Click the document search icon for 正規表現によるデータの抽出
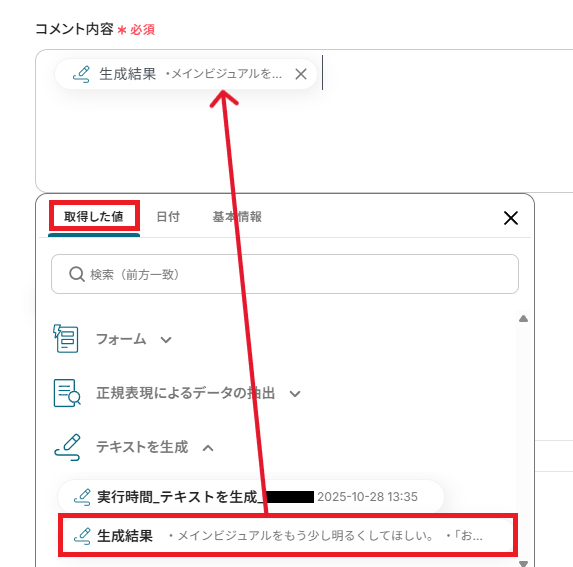 click(x=67, y=393)
